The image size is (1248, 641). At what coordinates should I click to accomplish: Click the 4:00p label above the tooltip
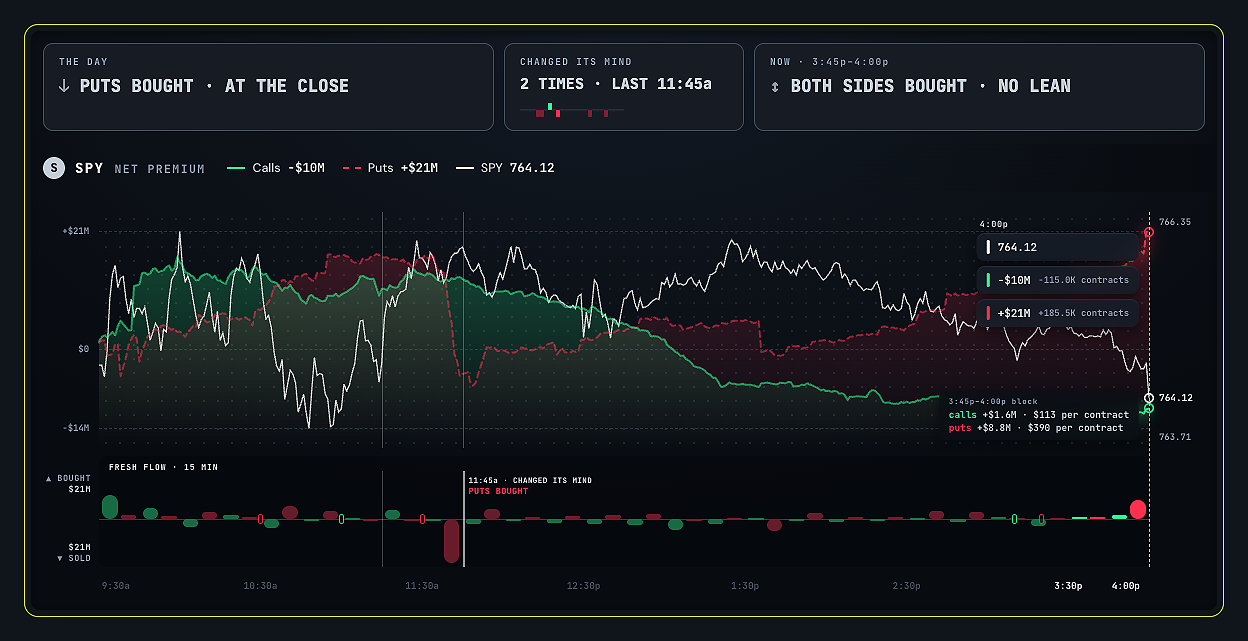pyautogui.click(x=994, y=224)
